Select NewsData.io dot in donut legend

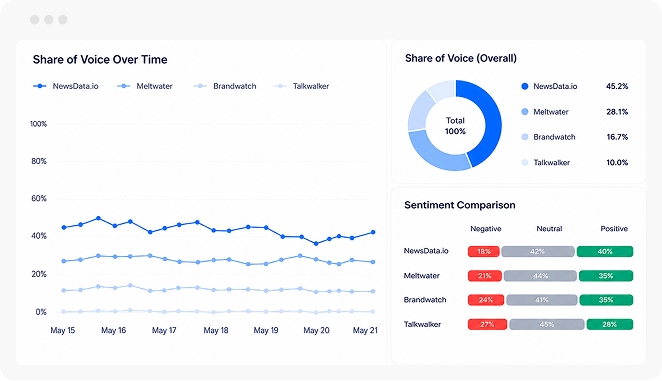coord(525,86)
